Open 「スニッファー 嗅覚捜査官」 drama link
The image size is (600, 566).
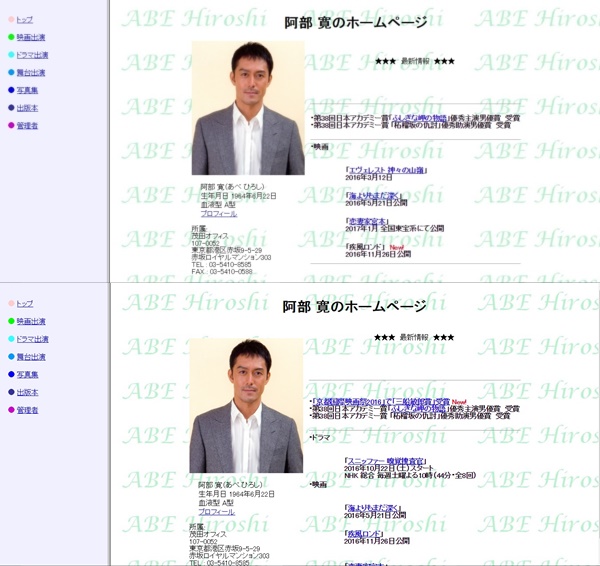tap(385, 461)
